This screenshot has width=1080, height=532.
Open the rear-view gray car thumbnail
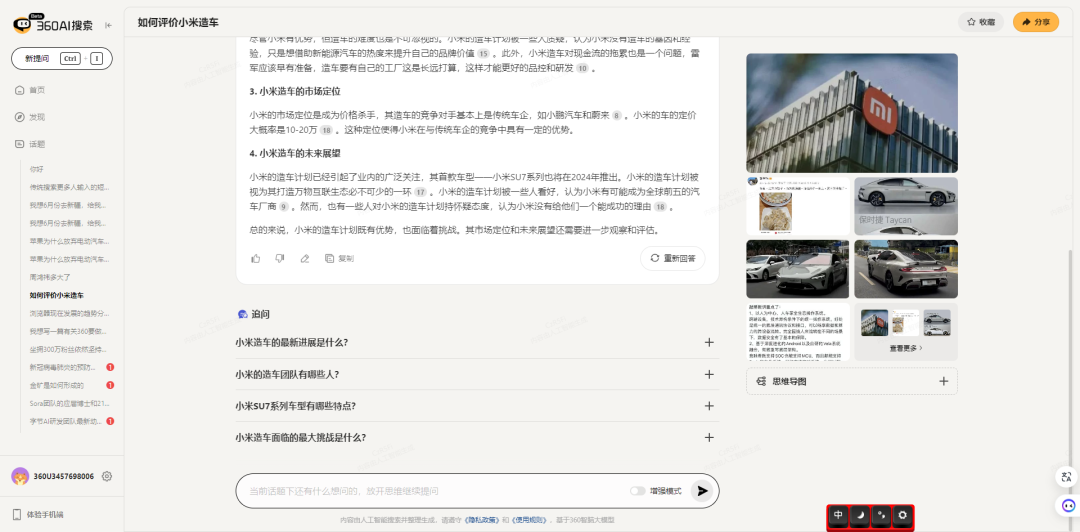[906, 269]
